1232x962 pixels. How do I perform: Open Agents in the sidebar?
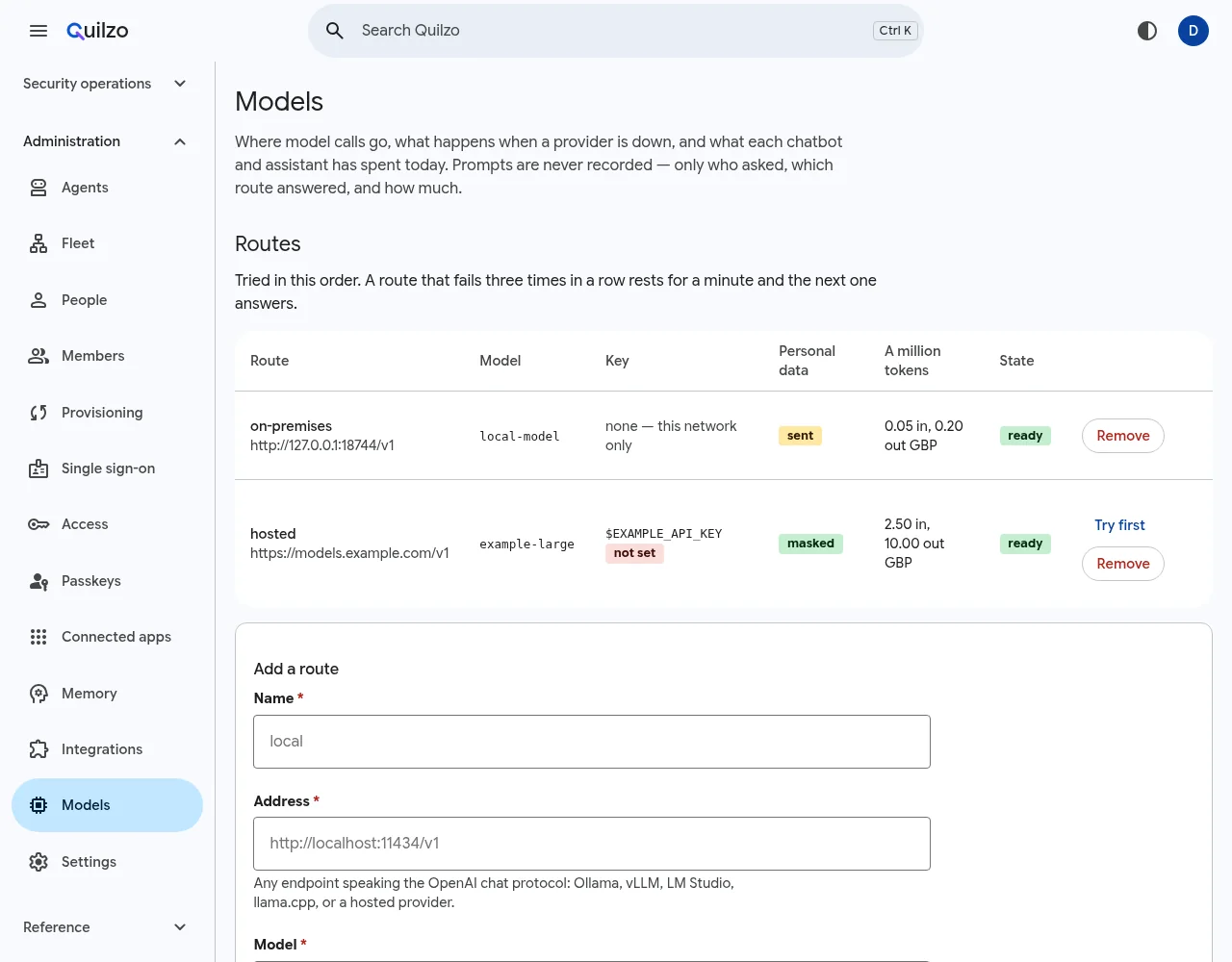pos(107,188)
